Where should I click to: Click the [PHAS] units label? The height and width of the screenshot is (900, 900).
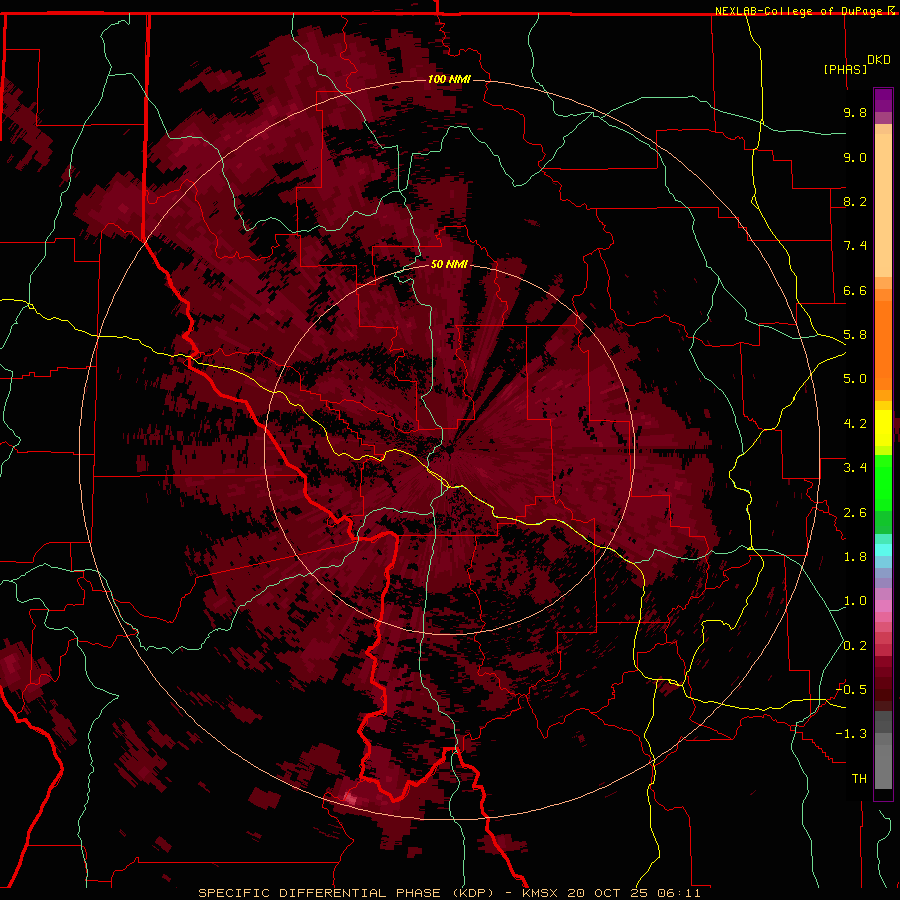click(x=845, y=69)
